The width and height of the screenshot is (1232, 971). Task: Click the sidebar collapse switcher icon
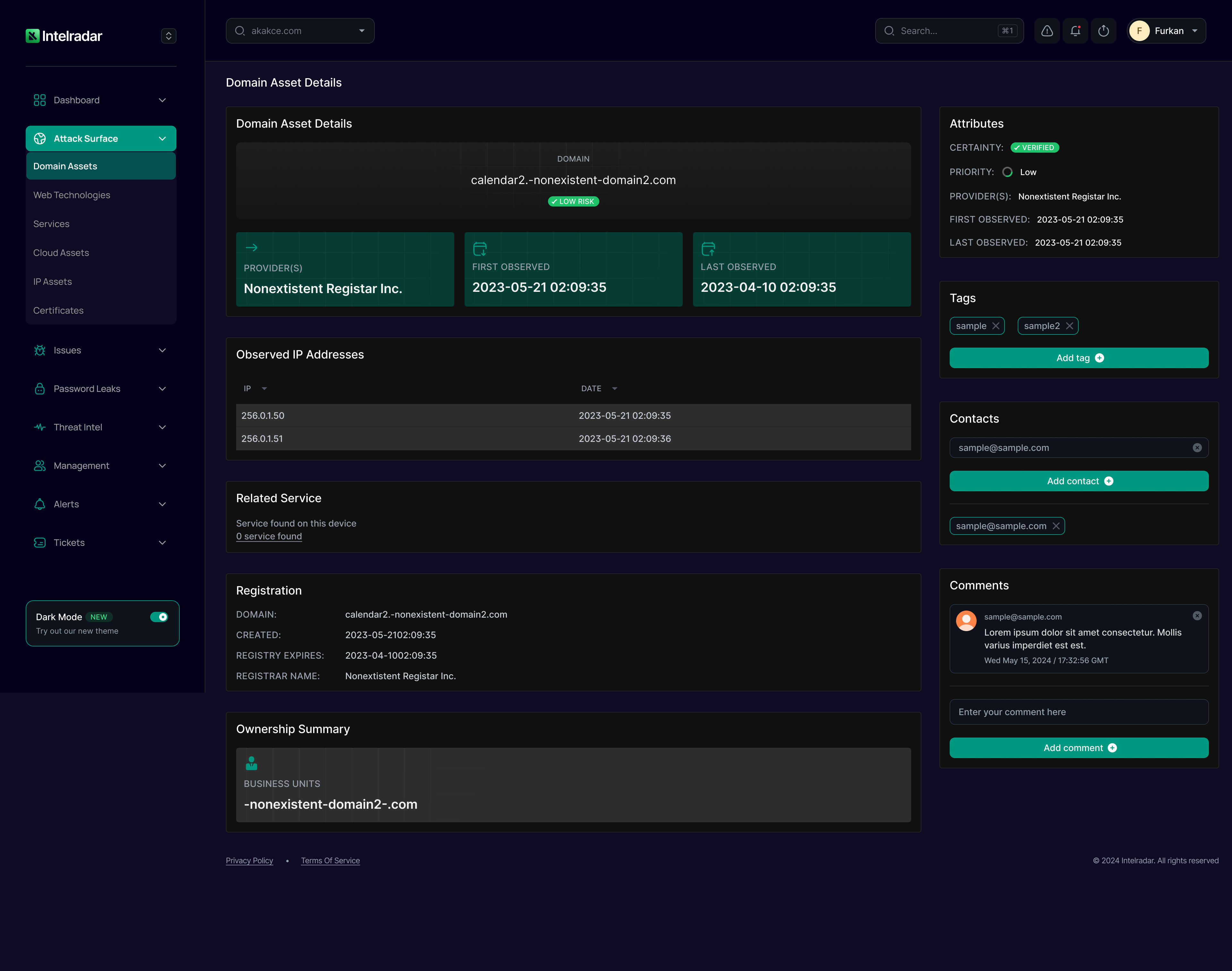click(168, 36)
